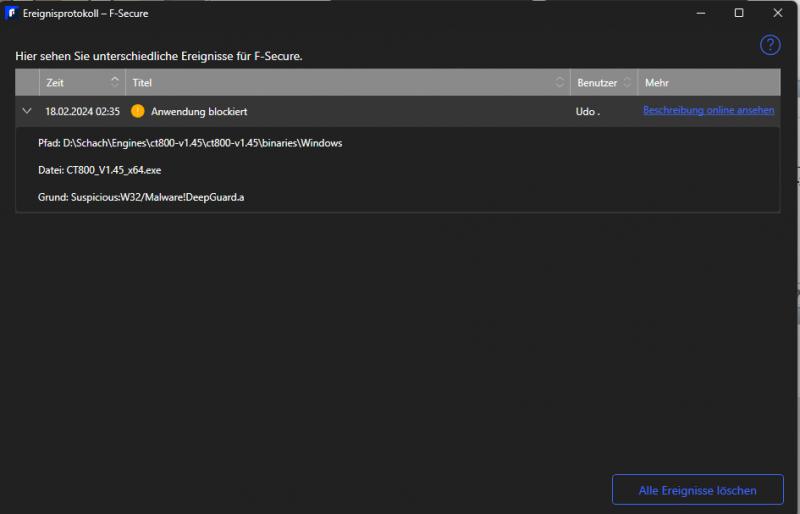Click the Pfad line showing the Windows folder
This screenshot has height=514, width=800.
tap(190, 143)
